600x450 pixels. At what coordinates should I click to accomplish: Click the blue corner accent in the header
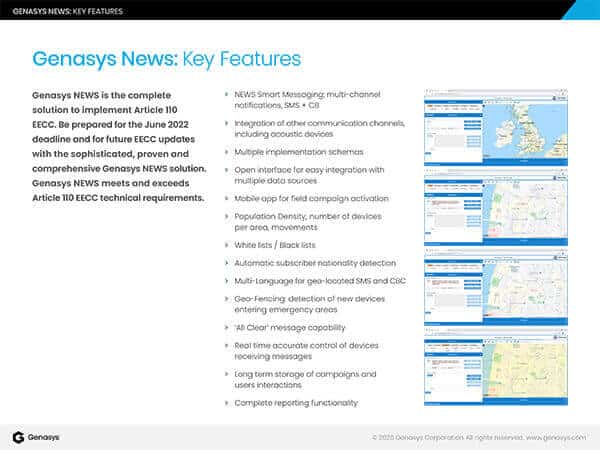pyautogui.click(x=584, y=9)
